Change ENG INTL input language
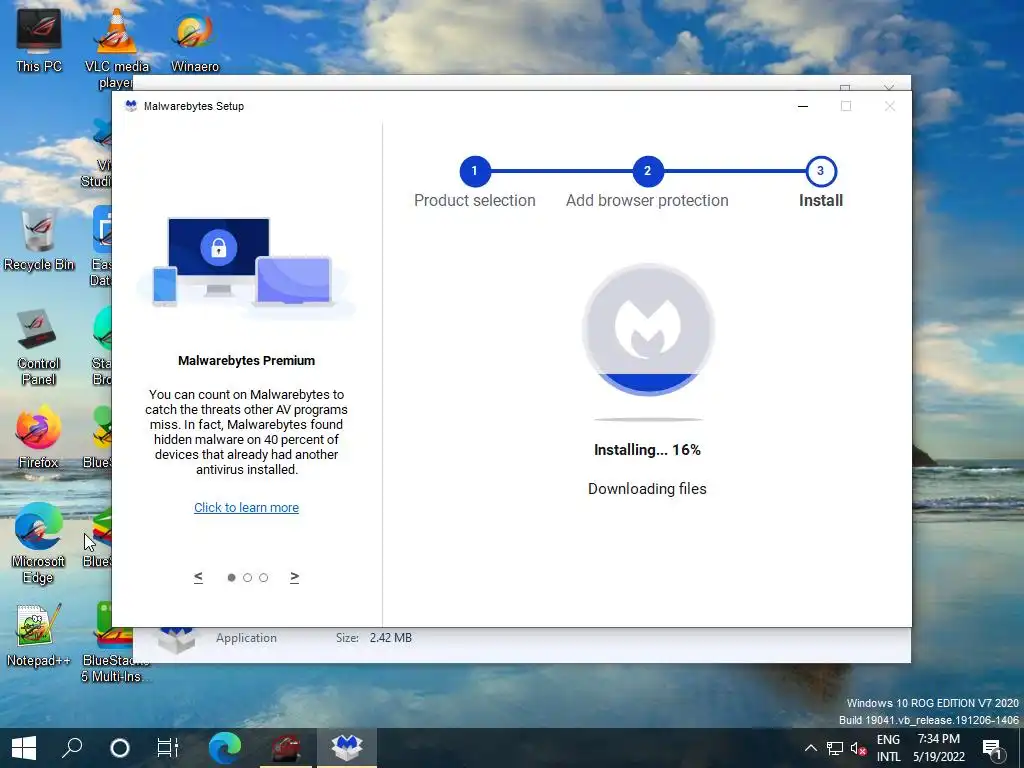Screen dimensions: 1024x768 pos(888,748)
